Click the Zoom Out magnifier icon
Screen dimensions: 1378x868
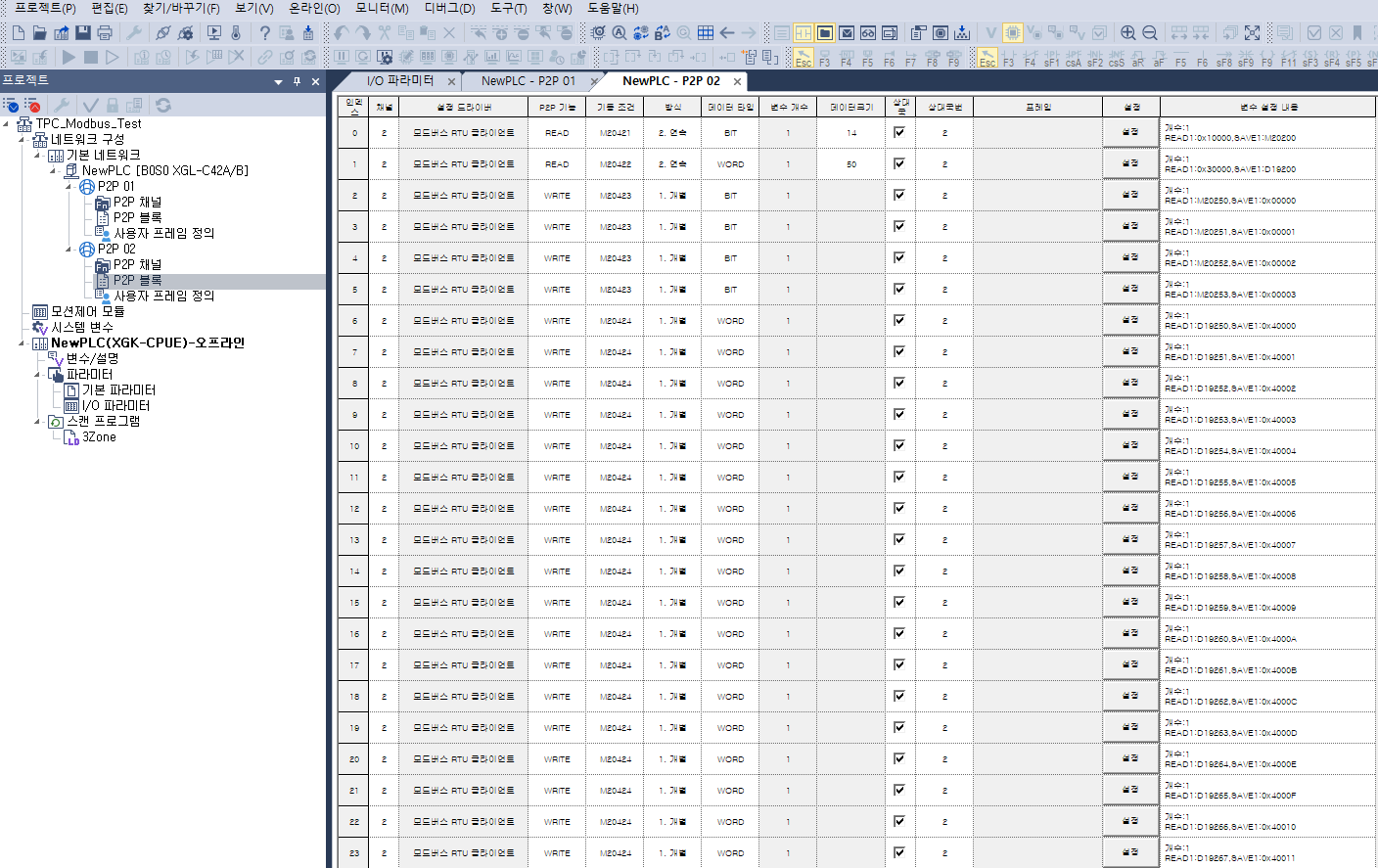1150,33
